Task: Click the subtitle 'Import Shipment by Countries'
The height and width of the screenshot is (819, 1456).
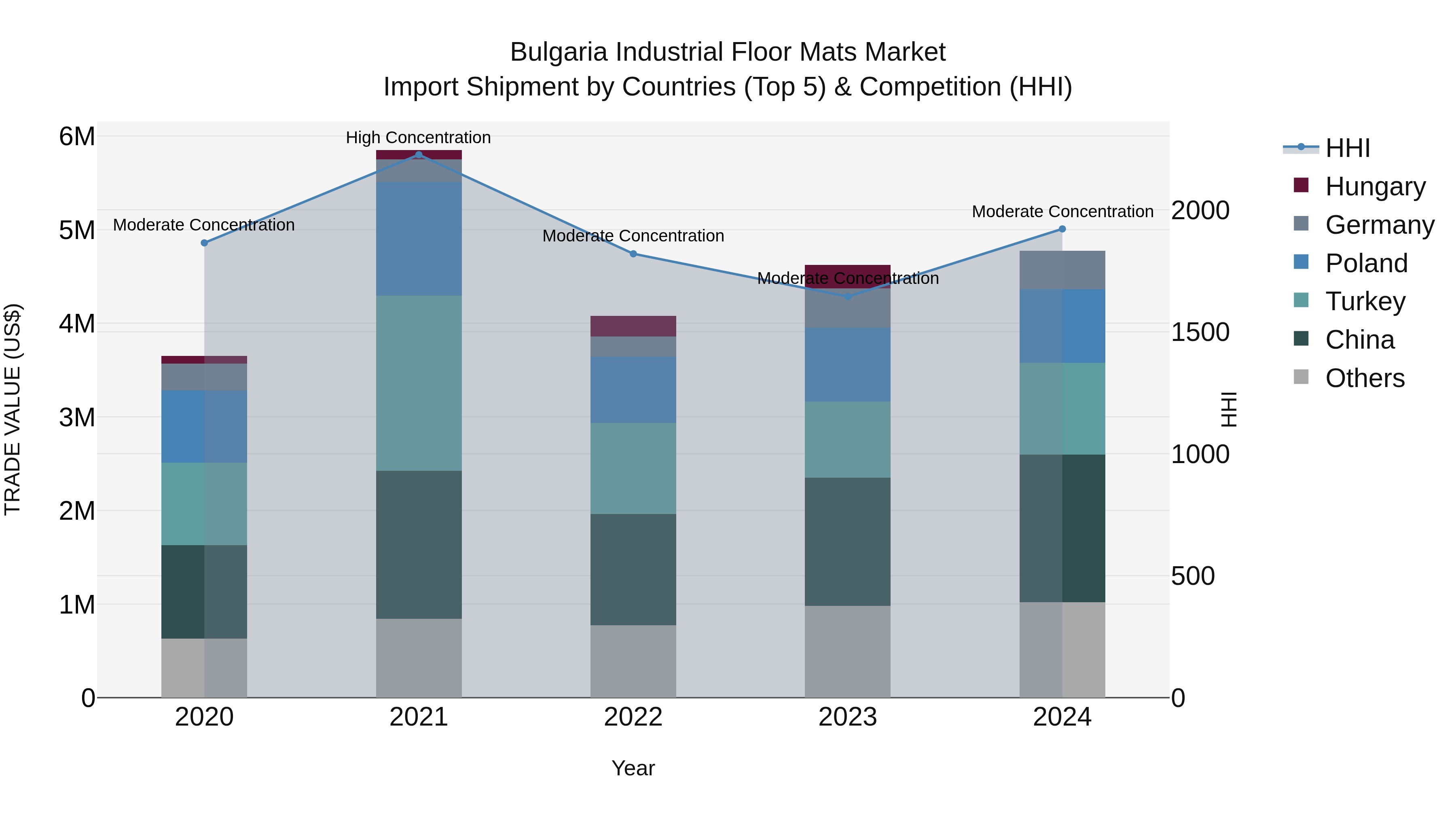Action: click(560, 87)
